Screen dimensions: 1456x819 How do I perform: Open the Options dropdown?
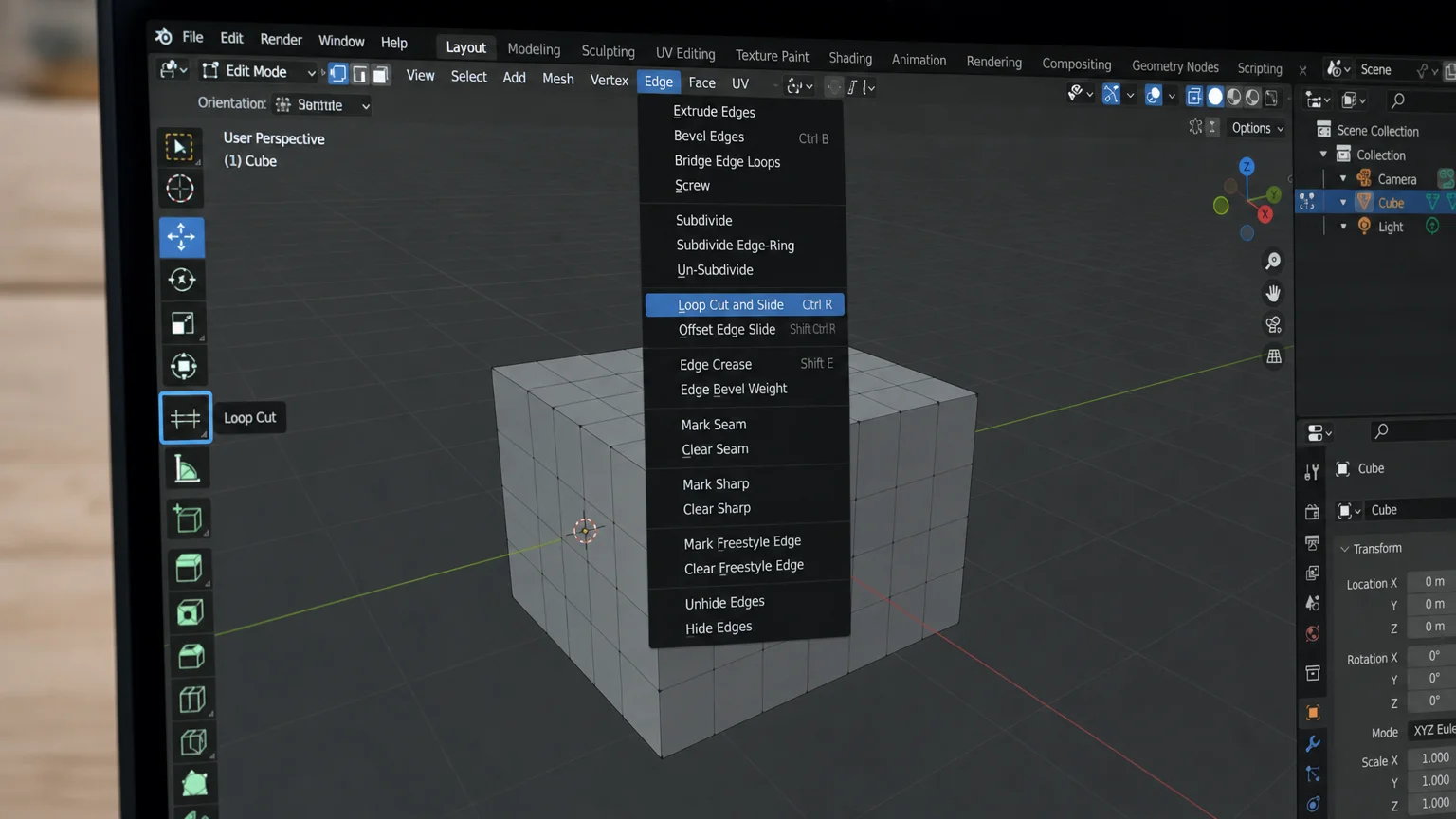tap(1258, 128)
